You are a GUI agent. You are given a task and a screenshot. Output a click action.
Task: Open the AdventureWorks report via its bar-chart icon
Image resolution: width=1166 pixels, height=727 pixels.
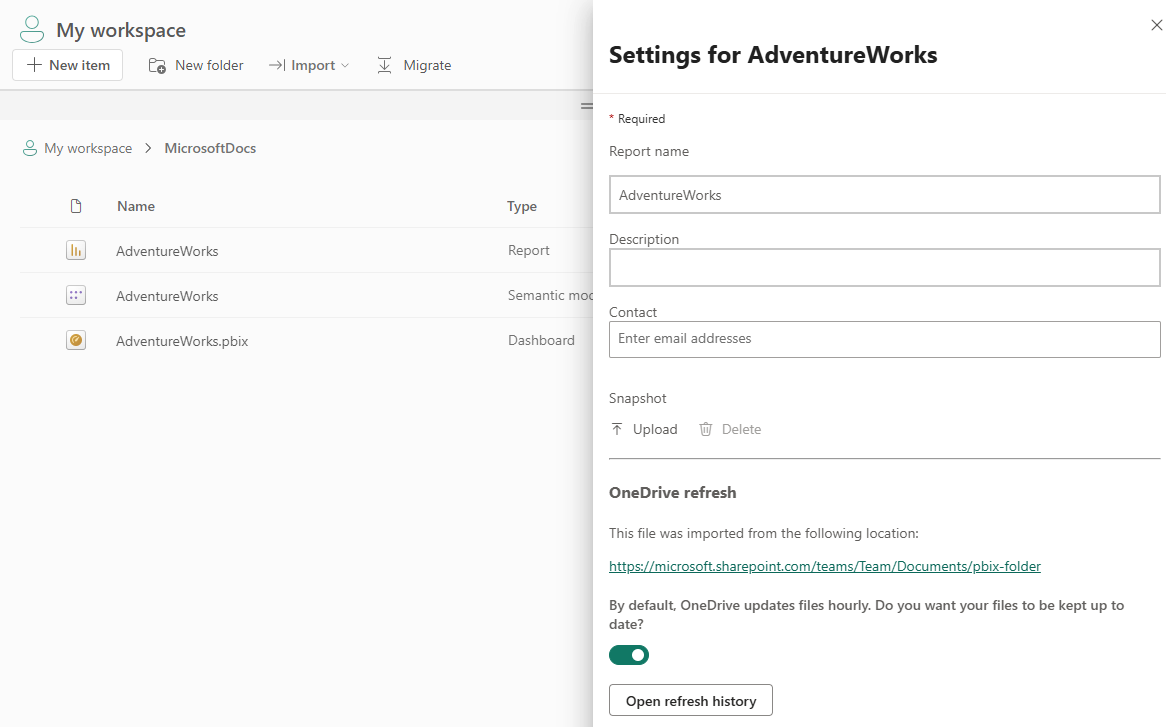(x=76, y=250)
